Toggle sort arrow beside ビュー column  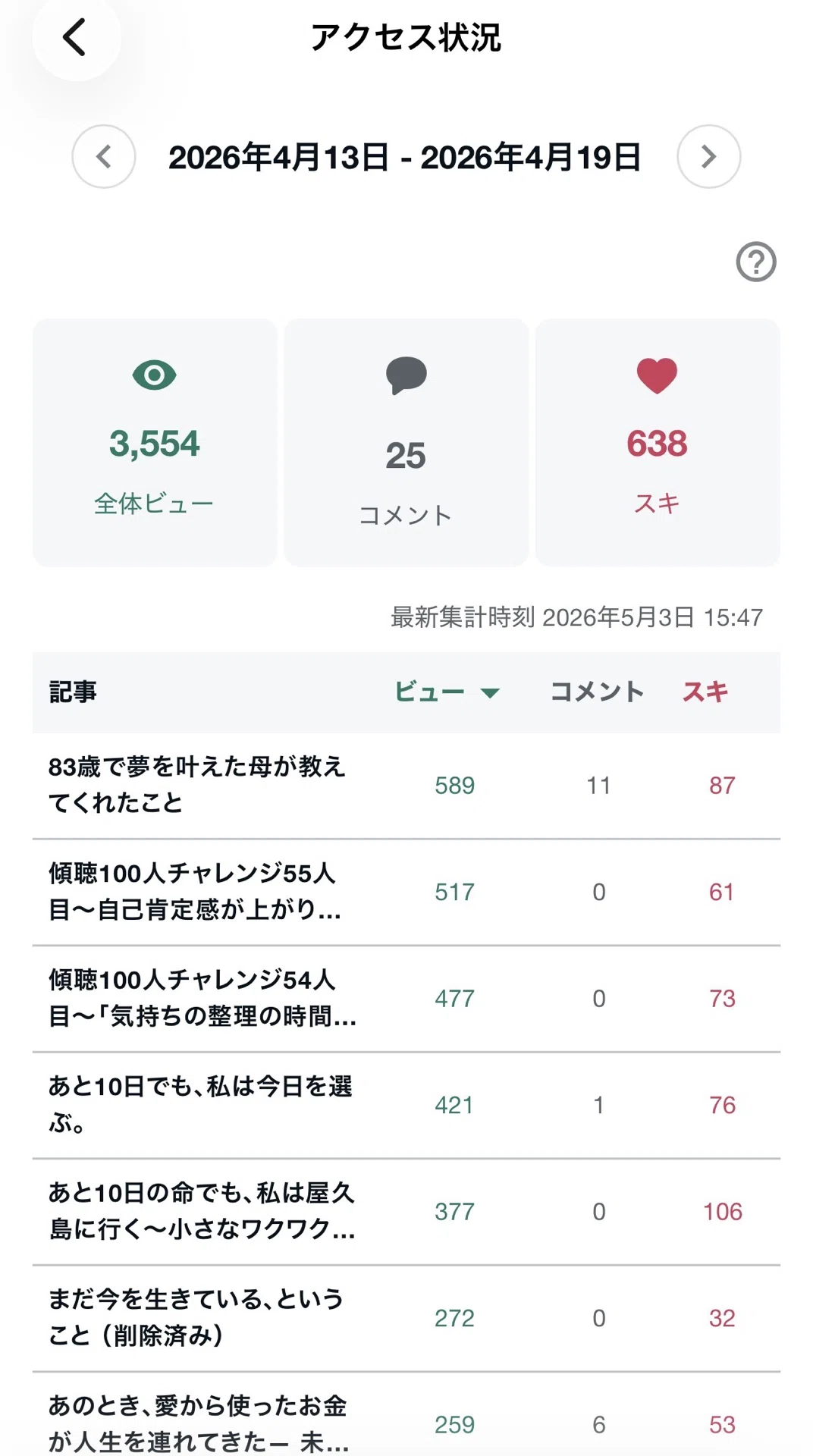pos(490,692)
